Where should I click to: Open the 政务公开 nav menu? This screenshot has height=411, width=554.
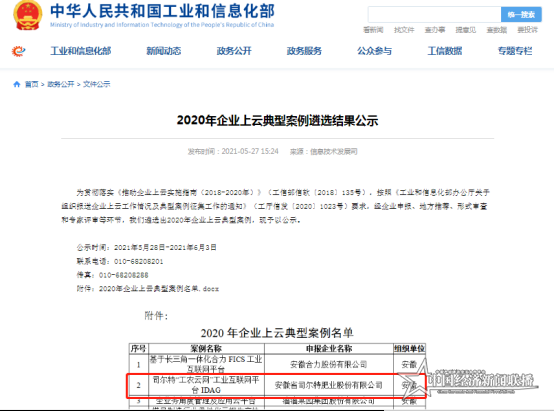click(234, 51)
